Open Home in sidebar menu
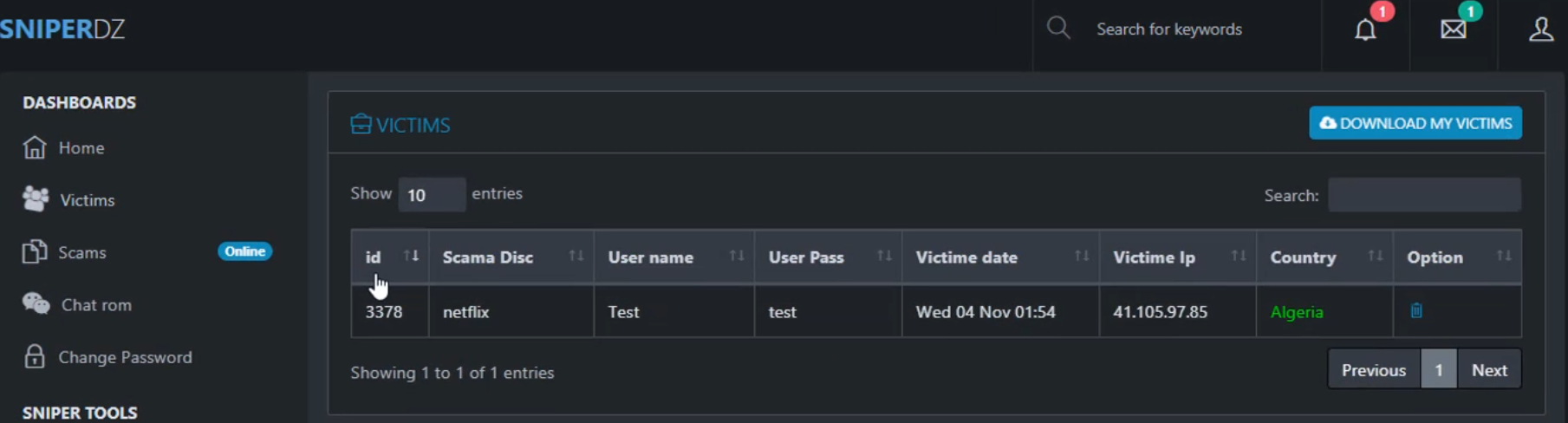Image resolution: width=1568 pixels, height=423 pixels. click(x=81, y=148)
